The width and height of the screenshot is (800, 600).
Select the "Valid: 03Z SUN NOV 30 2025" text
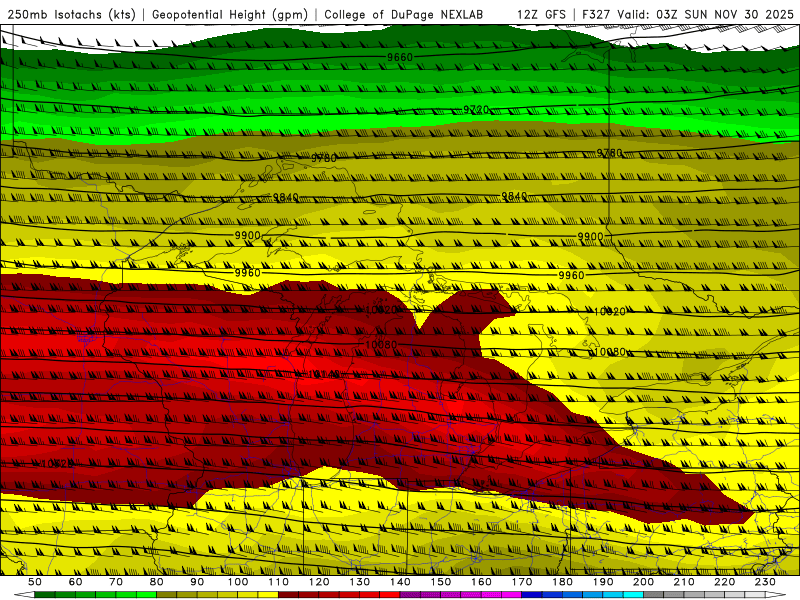(x=706, y=14)
